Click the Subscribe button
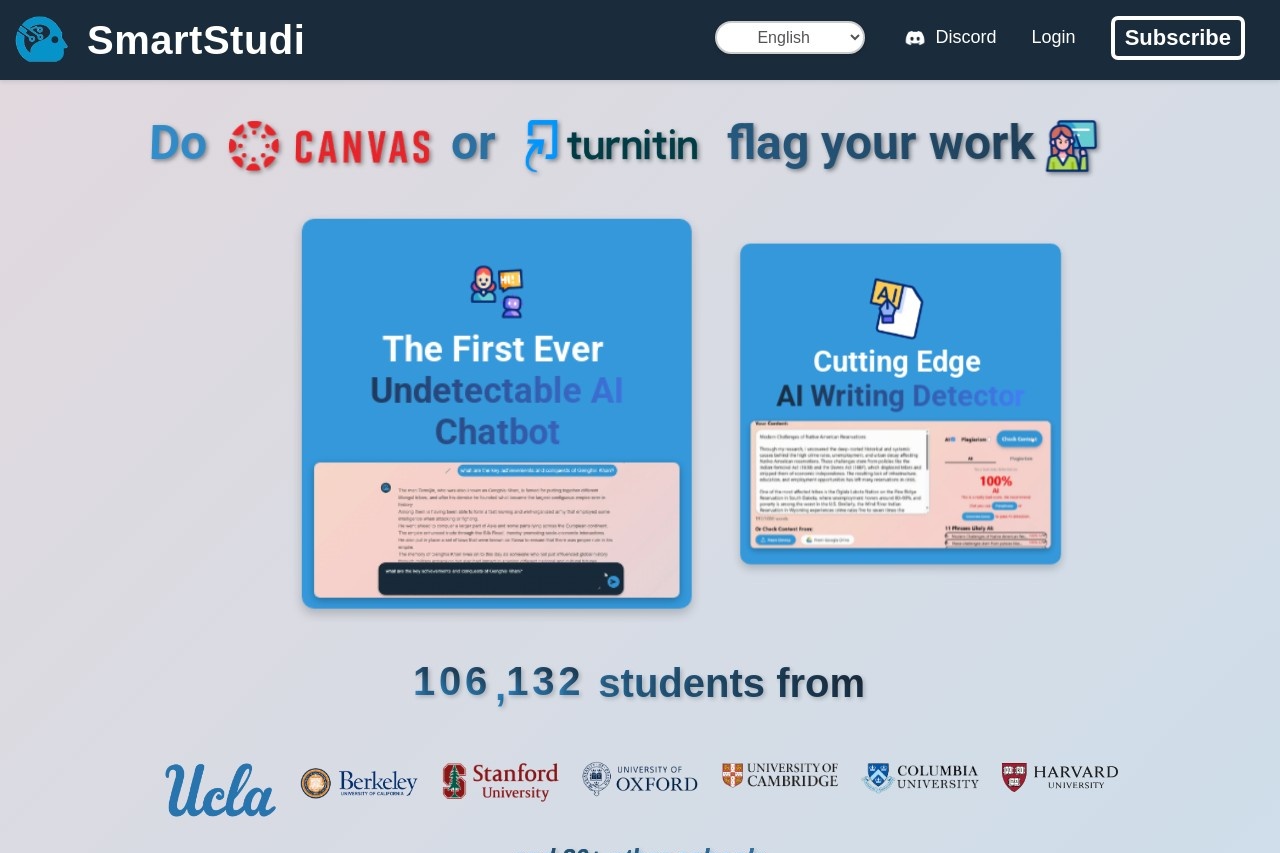The height and width of the screenshot is (853, 1280). tap(1177, 38)
